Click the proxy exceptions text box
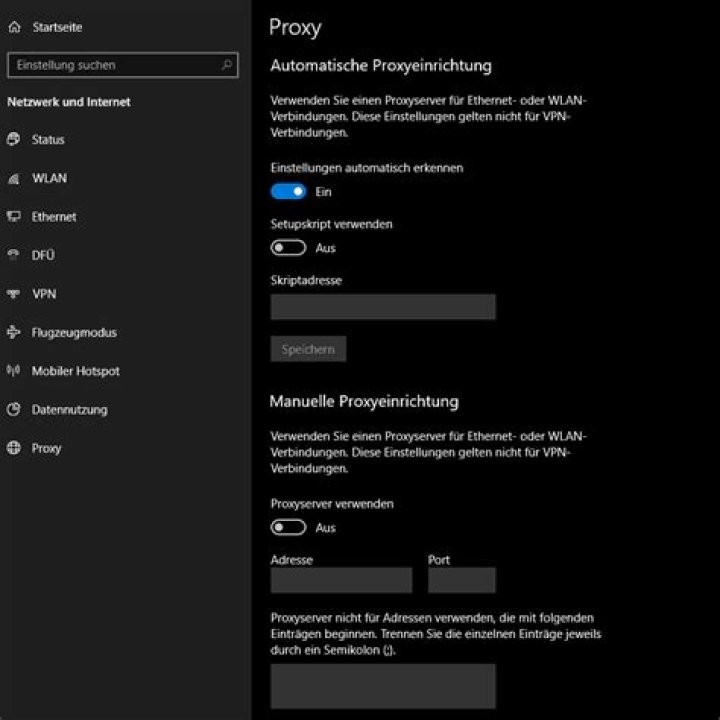The image size is (720, 720). [x=383, y=686]
